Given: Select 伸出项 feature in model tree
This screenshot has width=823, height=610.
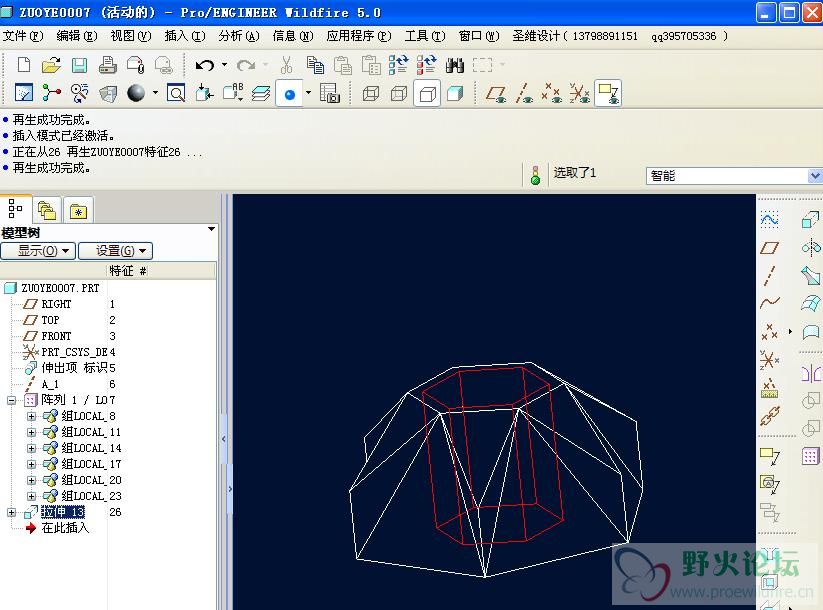Looking at the screenshot, I should [74, 368].
